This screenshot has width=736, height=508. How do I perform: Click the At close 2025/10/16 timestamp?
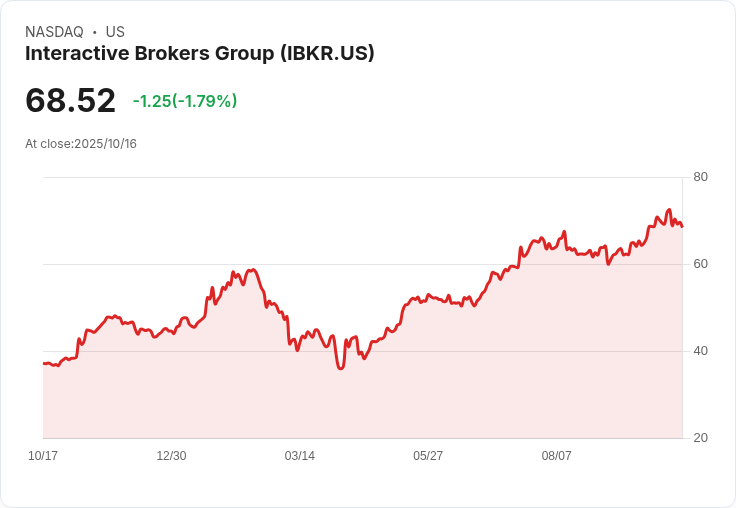click(x=81, y=144)
